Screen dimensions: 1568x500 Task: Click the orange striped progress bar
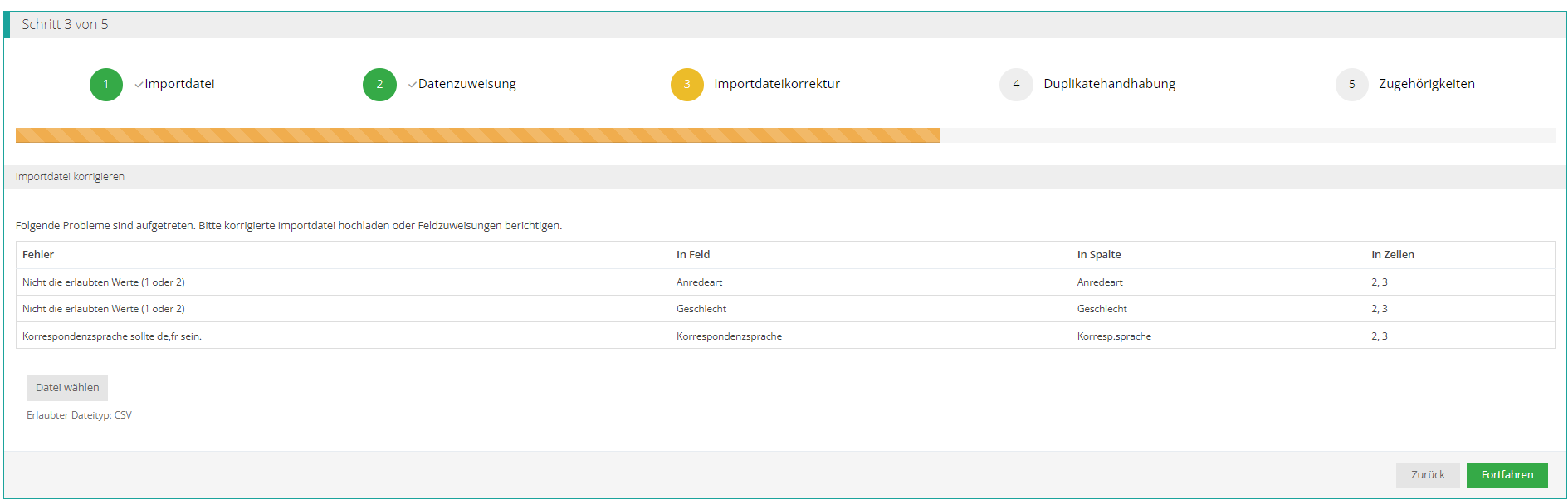(x=477, y=135)
